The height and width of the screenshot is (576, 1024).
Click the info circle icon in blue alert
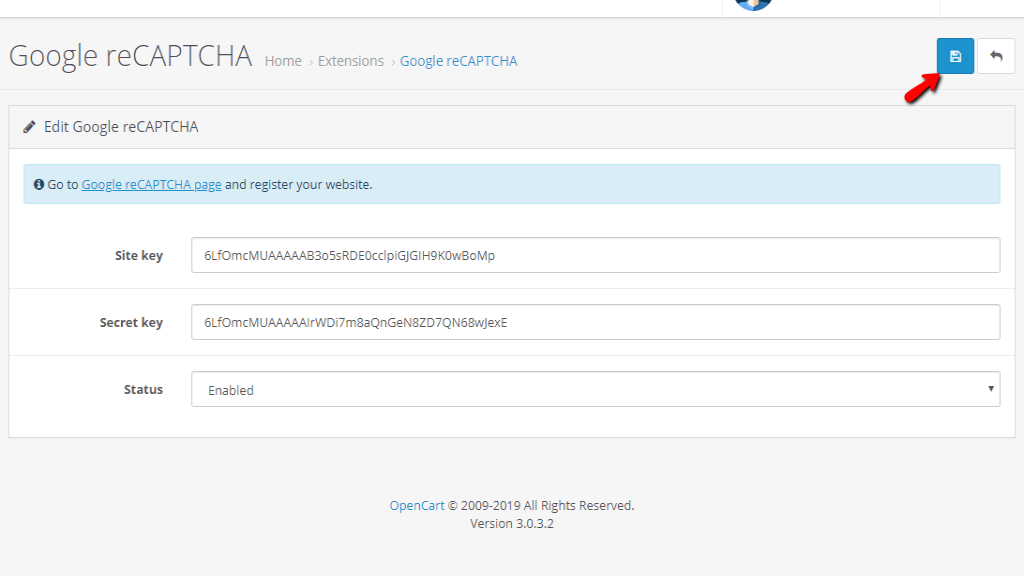39,185
